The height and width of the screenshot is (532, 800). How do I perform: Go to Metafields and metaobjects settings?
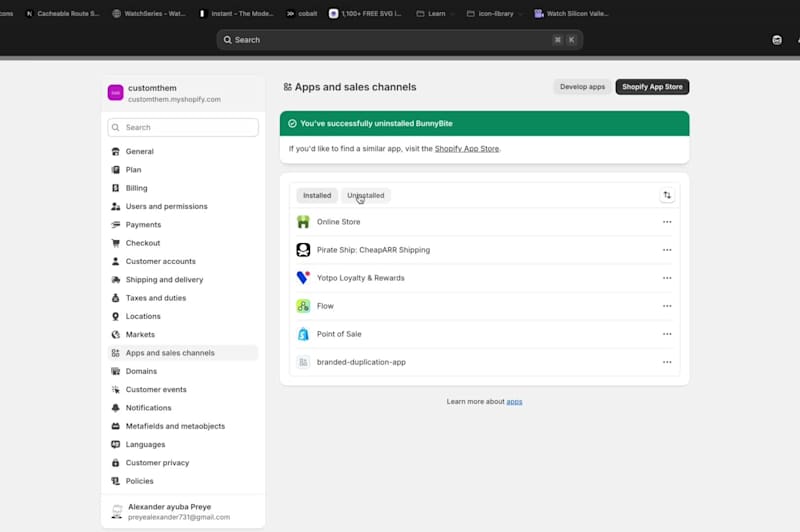[x=175, y=426]
